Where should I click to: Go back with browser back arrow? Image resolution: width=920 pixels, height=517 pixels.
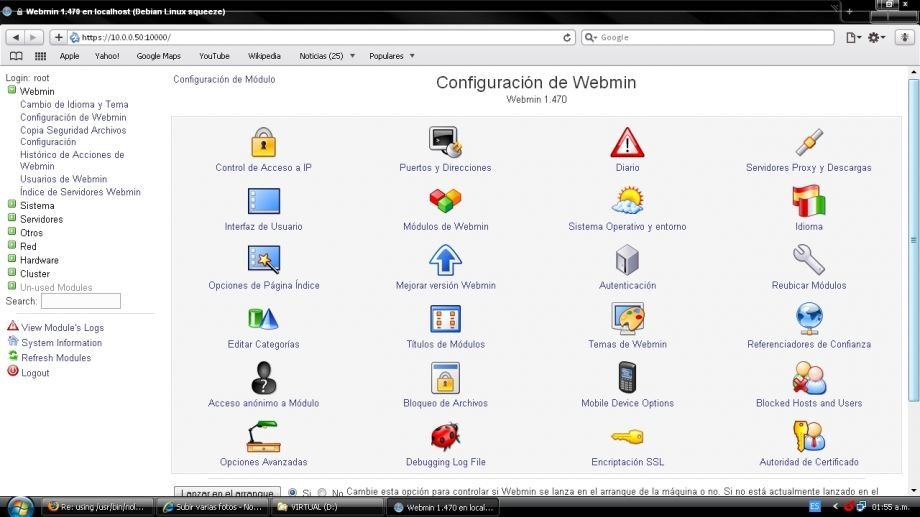[x=16, y=37]
